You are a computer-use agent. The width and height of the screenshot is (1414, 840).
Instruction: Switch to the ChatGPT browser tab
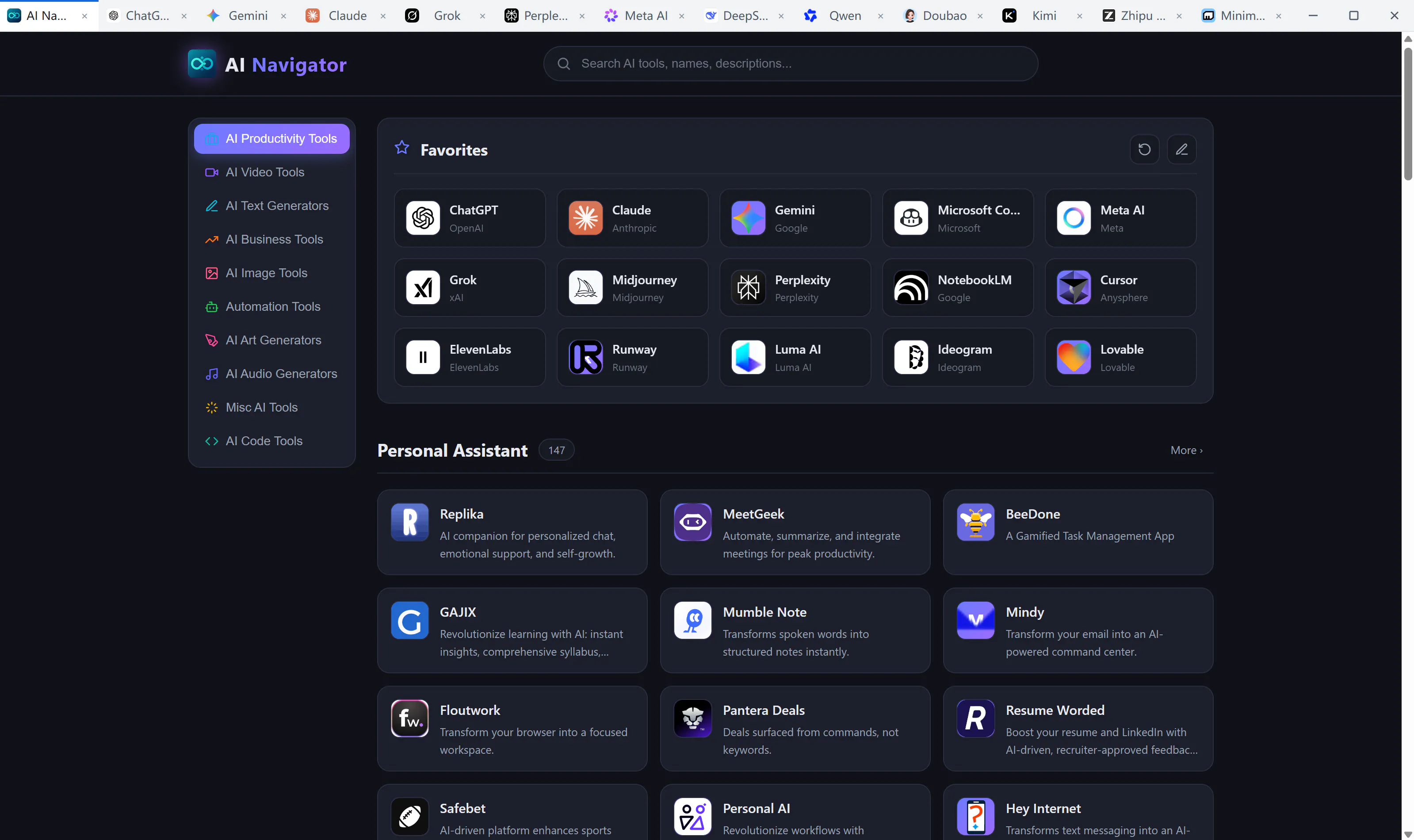coord(148,16)
